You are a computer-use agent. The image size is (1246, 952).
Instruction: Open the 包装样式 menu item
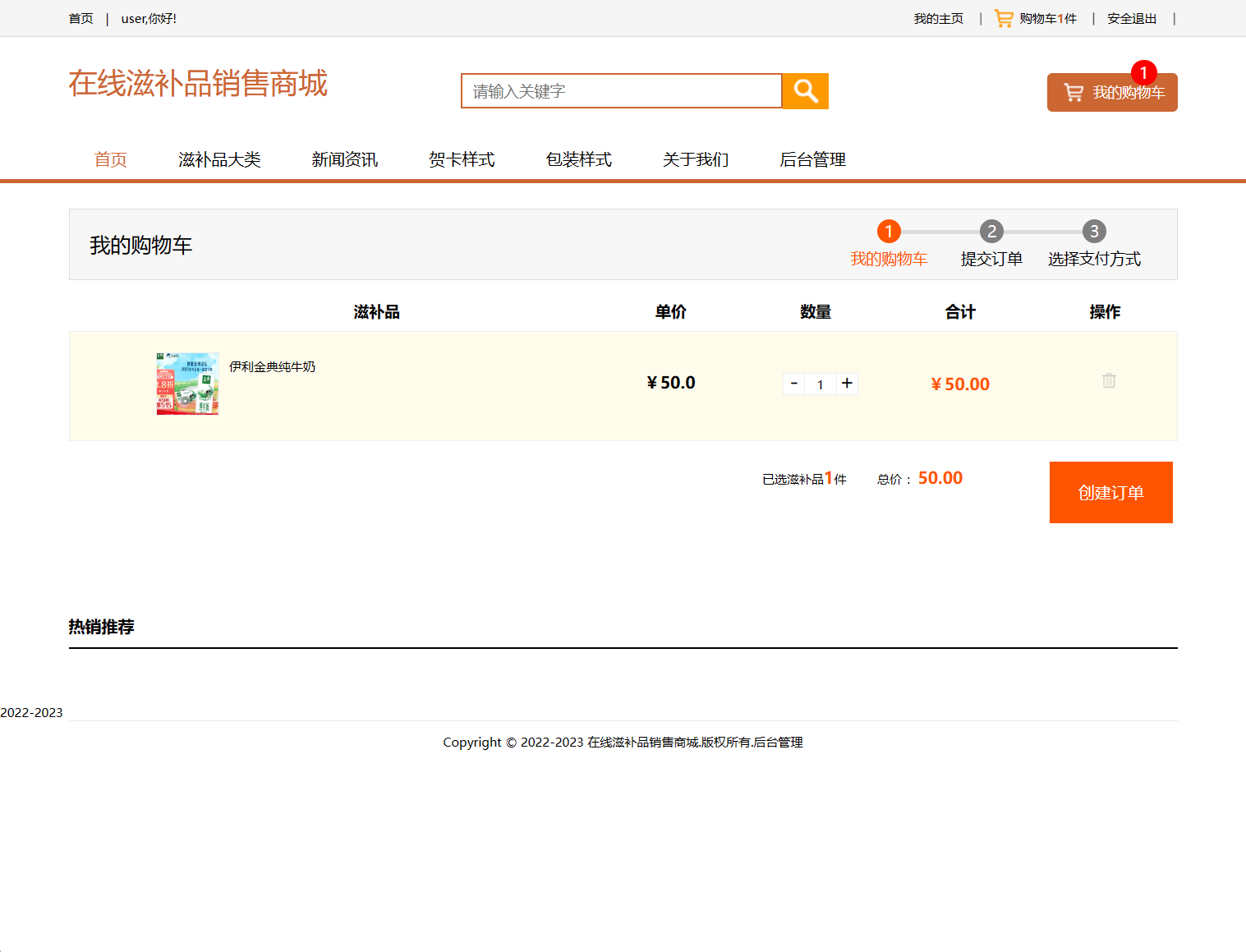pyautogui.click(x=578, y=159)
